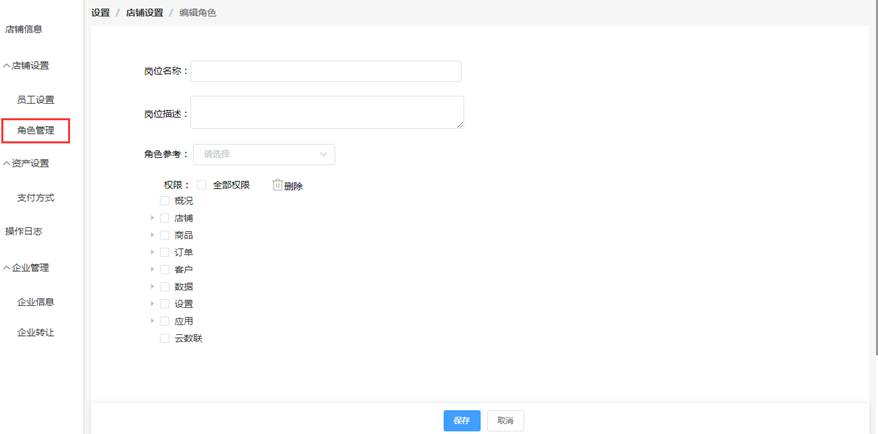Screen dimensions: 878x434
Task: Expand the 店铺 permission tree node
Action: (153, 218)
